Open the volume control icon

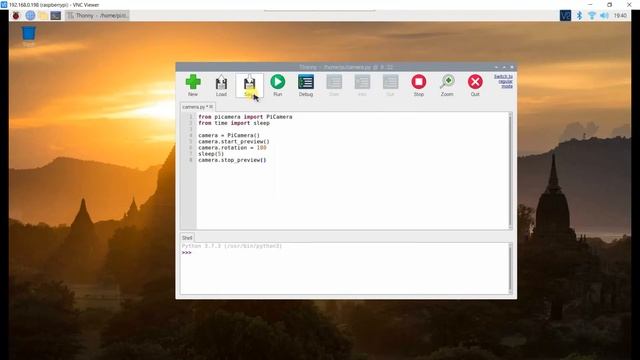click(604, 16)
